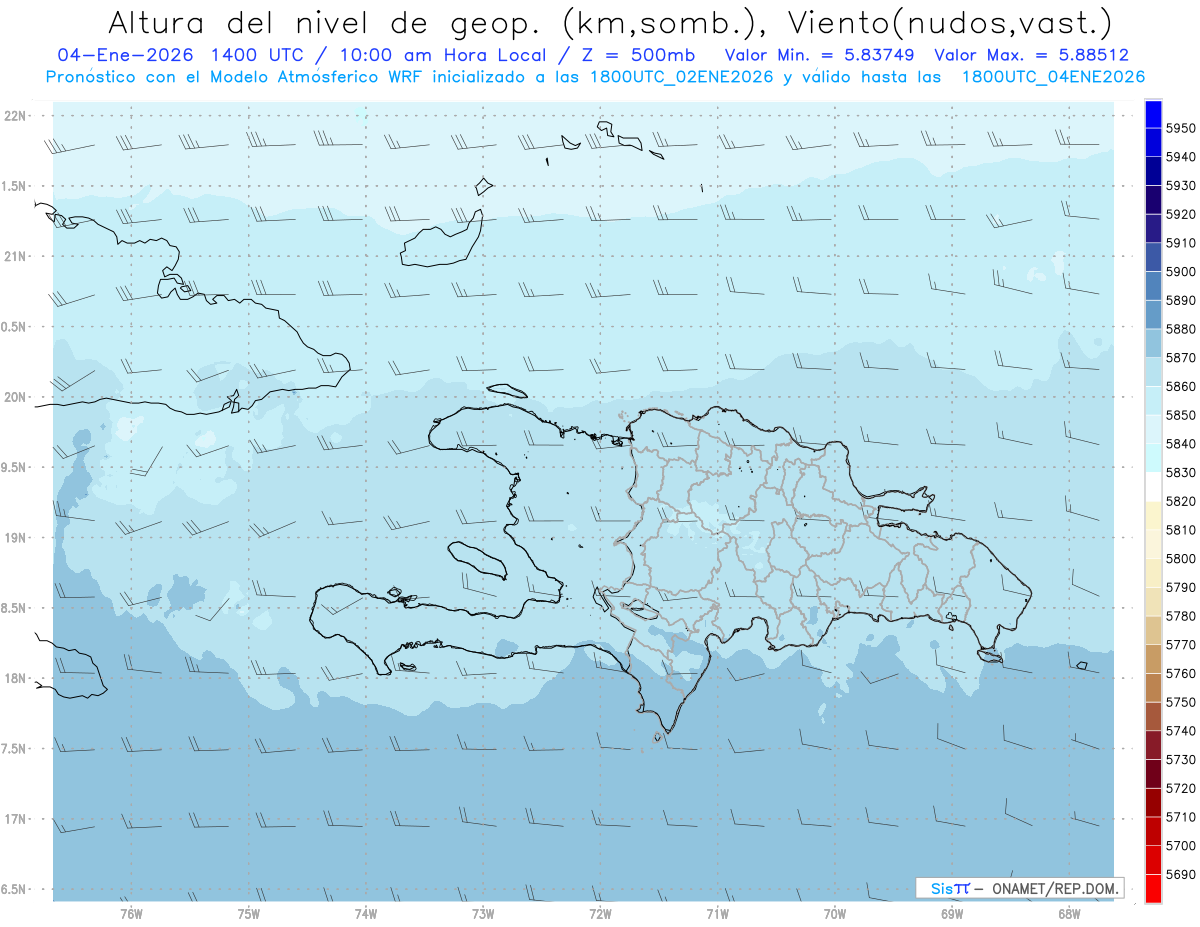The height and width of the screenshot is (927, 1200).
Task: Click the '5870' color scale value
Action: coord(1180,357)
